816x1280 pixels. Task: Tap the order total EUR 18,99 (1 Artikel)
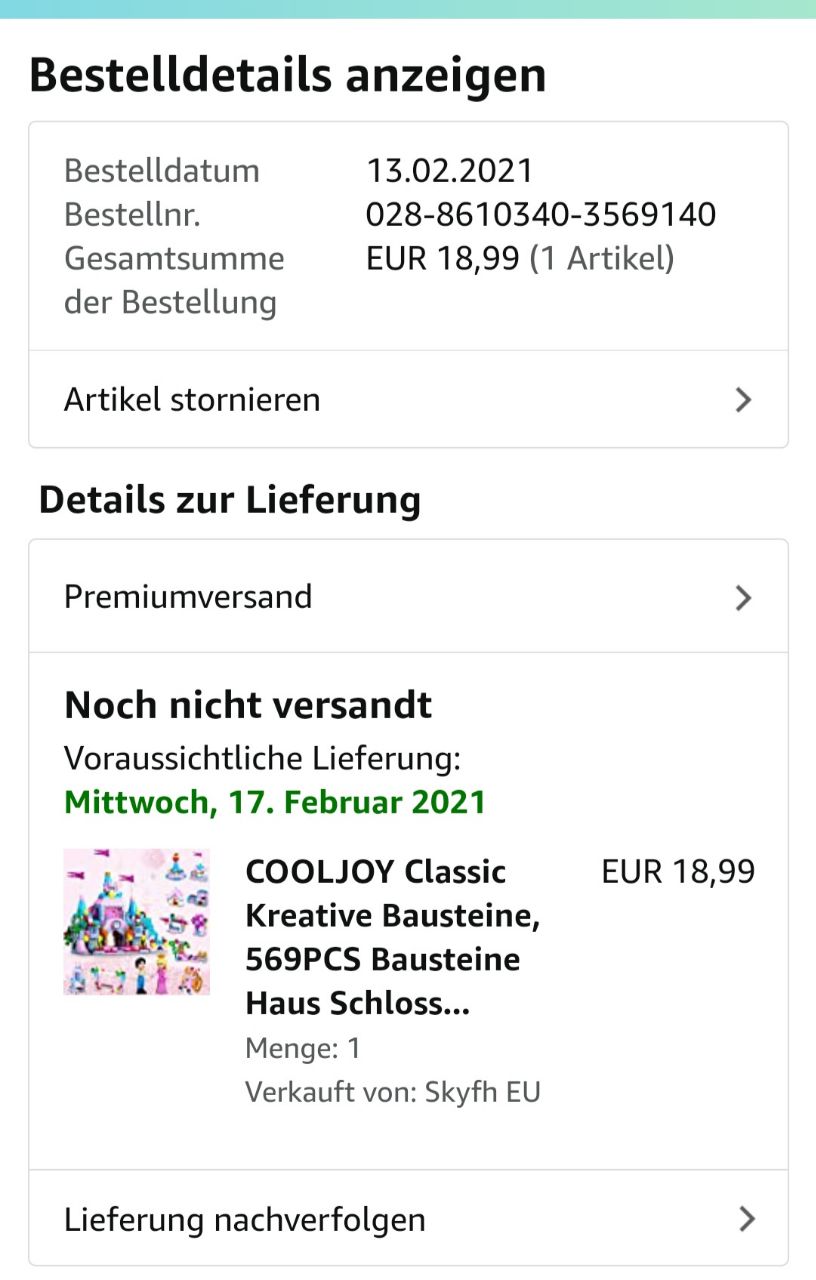tap(520, 259)
